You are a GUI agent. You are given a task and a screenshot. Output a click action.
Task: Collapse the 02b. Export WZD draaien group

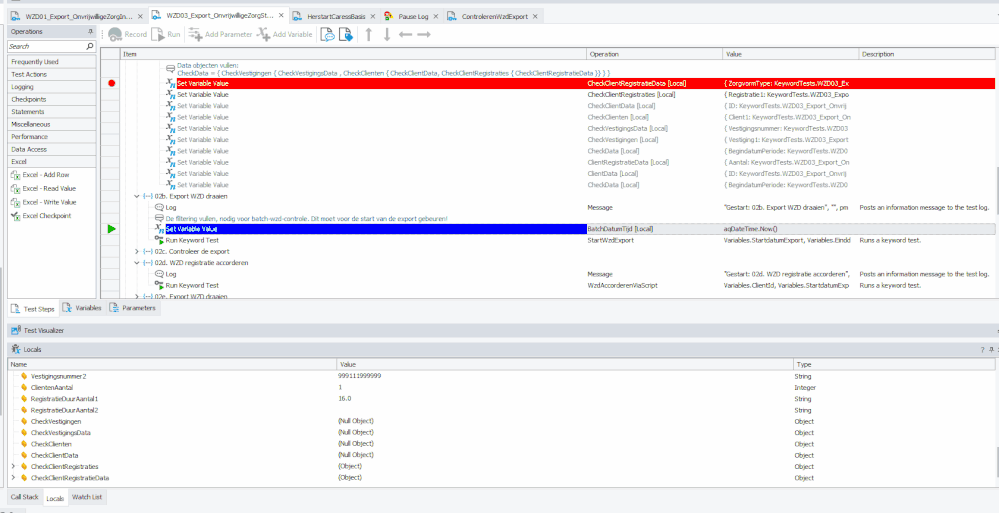click(136, 196)
